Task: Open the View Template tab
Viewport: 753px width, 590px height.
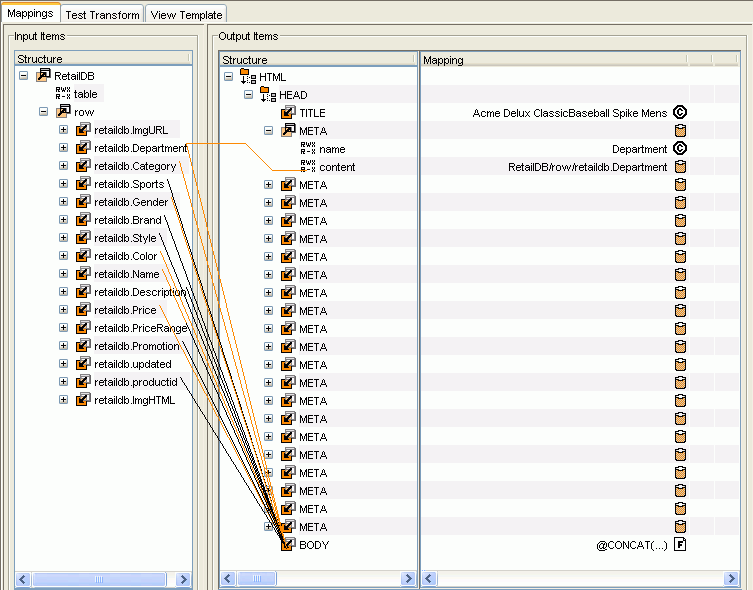Action: 187,15
